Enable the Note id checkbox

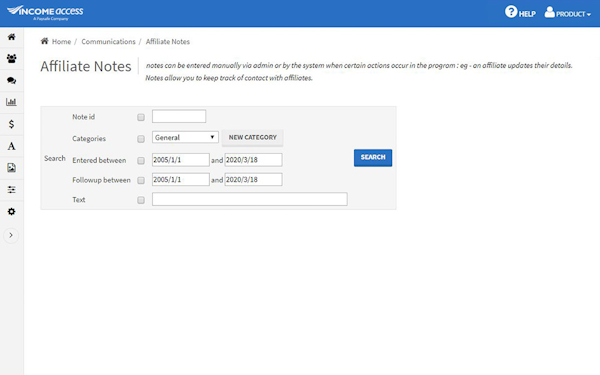141,117
